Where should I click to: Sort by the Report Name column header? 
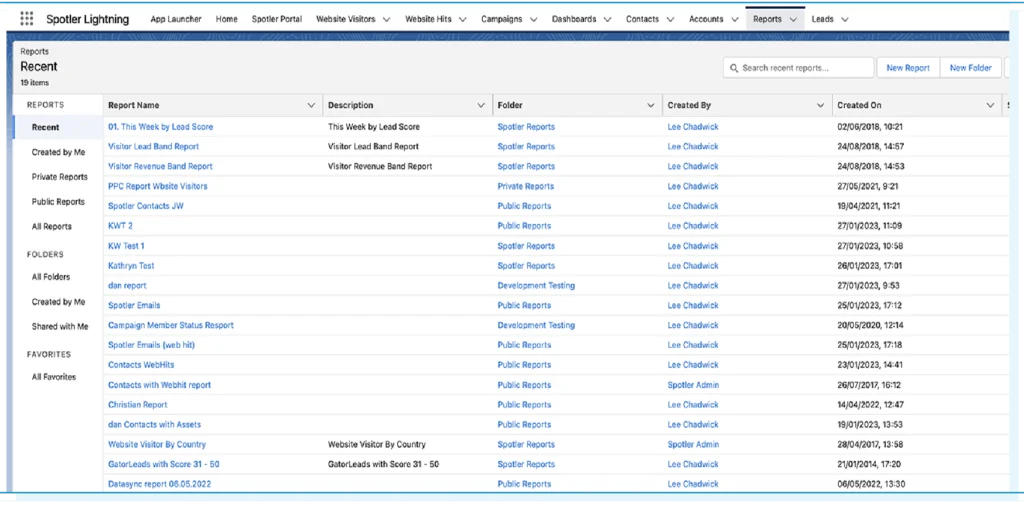133,105
